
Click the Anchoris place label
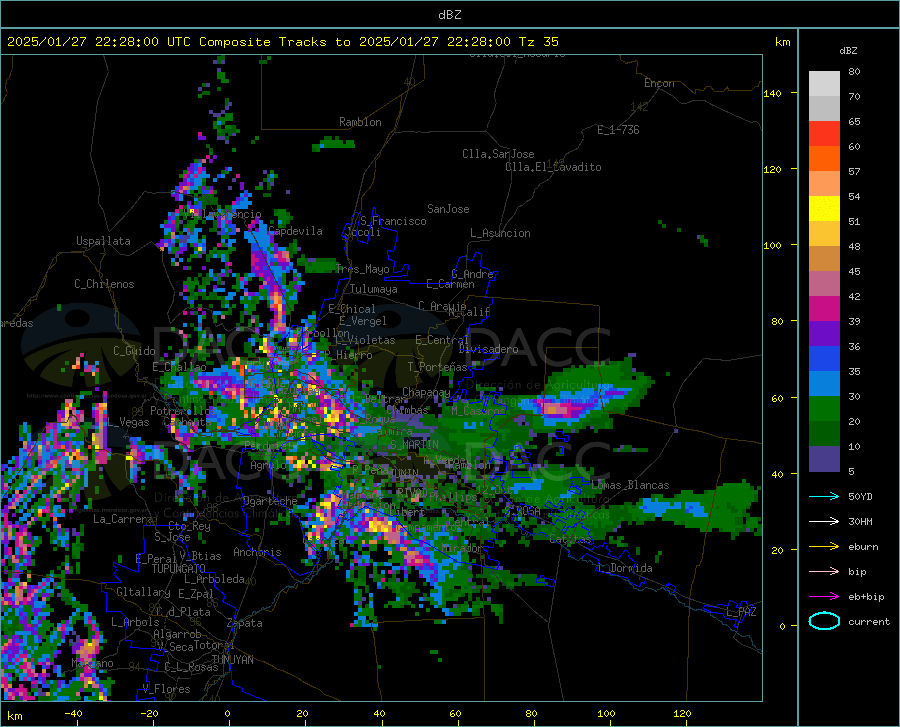257,552
